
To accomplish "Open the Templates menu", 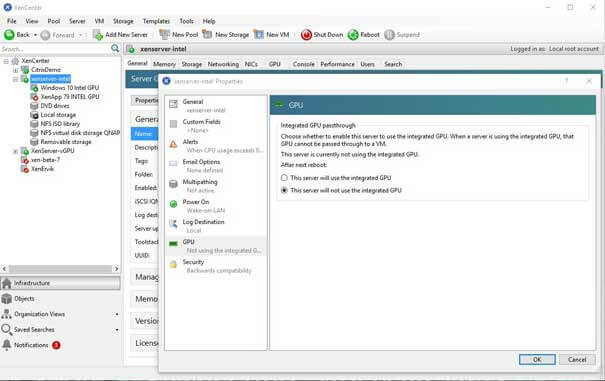I will pyautogui.click(x=156, y=21).
